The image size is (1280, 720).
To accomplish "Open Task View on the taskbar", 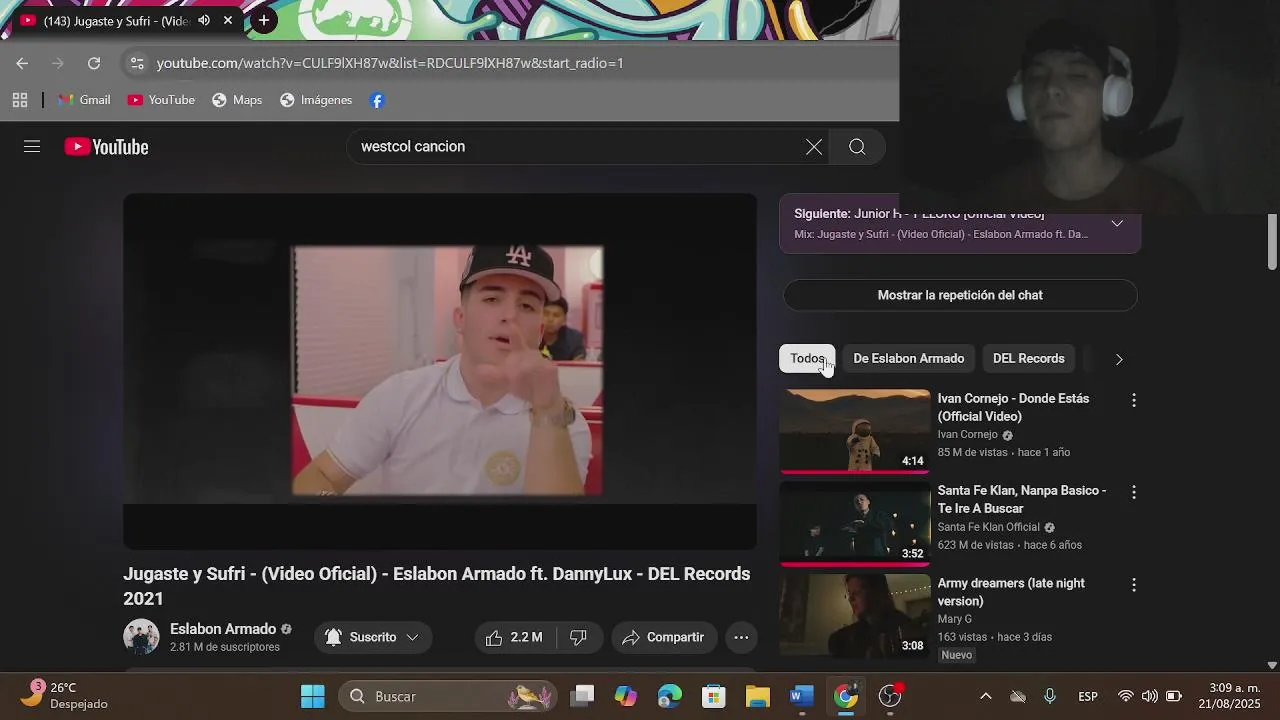I will 583,696.
